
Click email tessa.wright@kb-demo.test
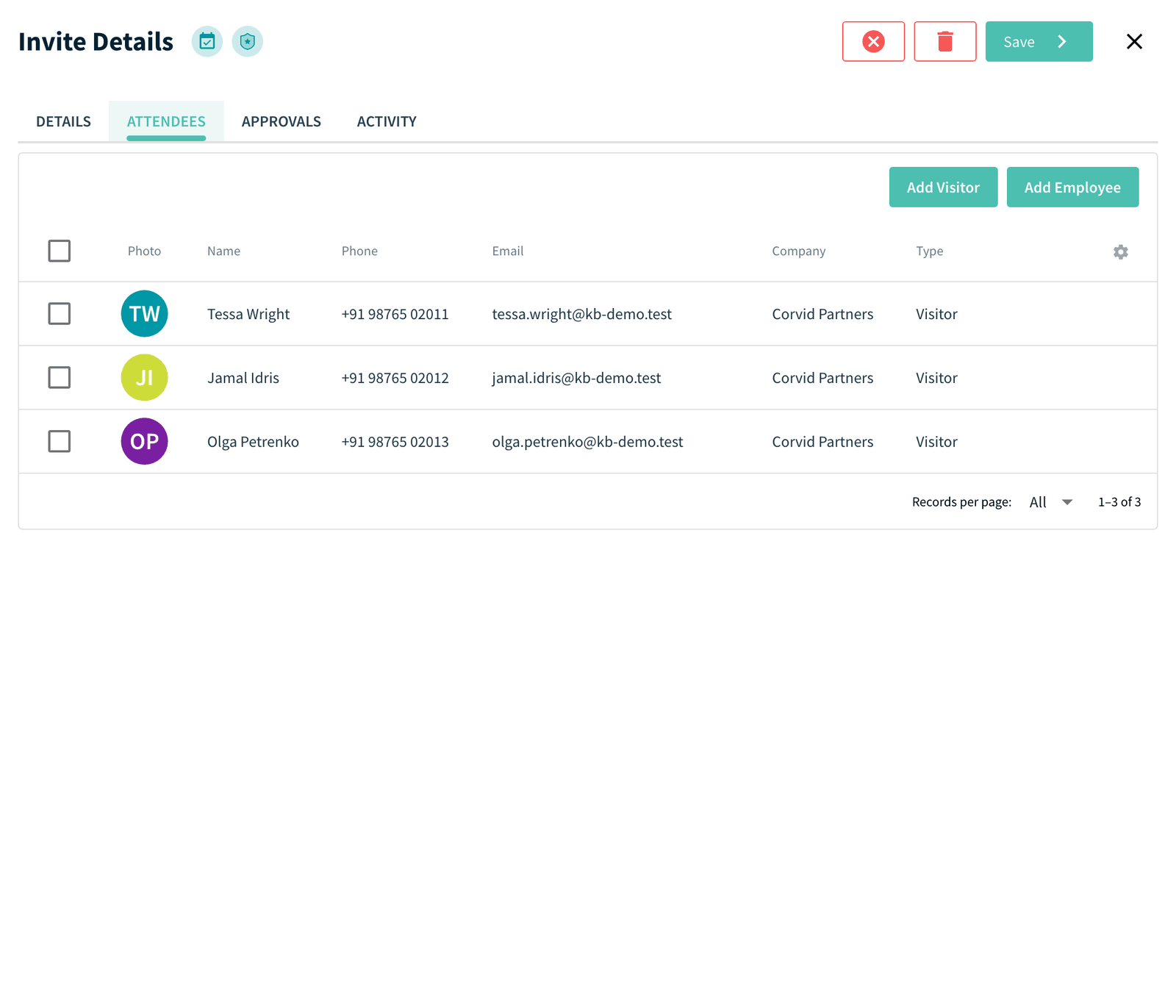(x=582, y=315)
